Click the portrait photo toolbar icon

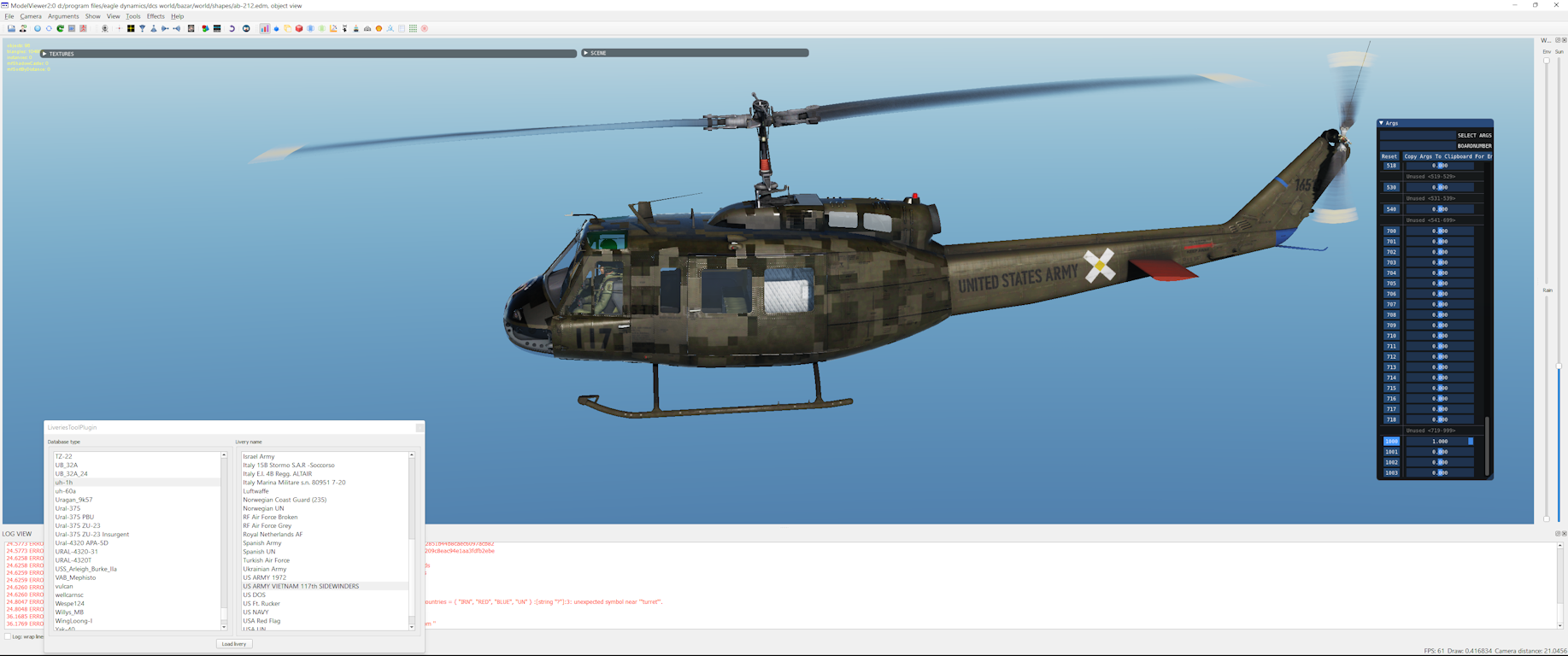pos(191,28)
